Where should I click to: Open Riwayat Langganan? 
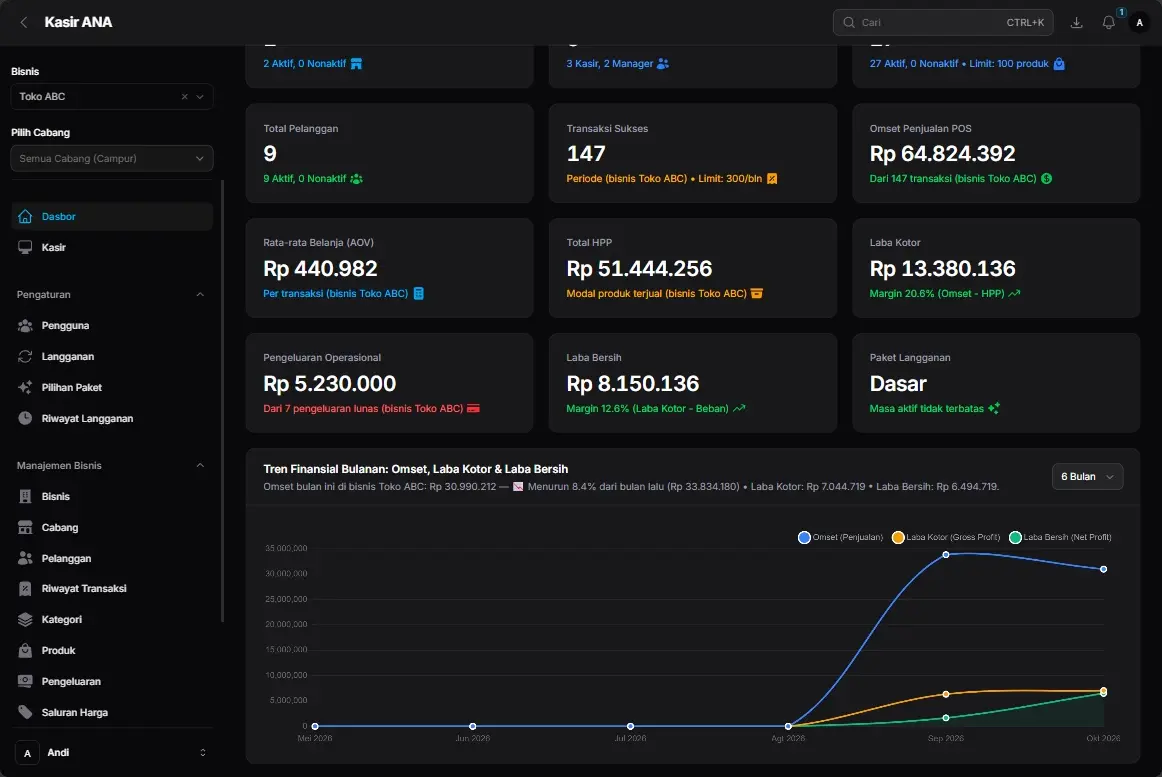click(112, 419)
